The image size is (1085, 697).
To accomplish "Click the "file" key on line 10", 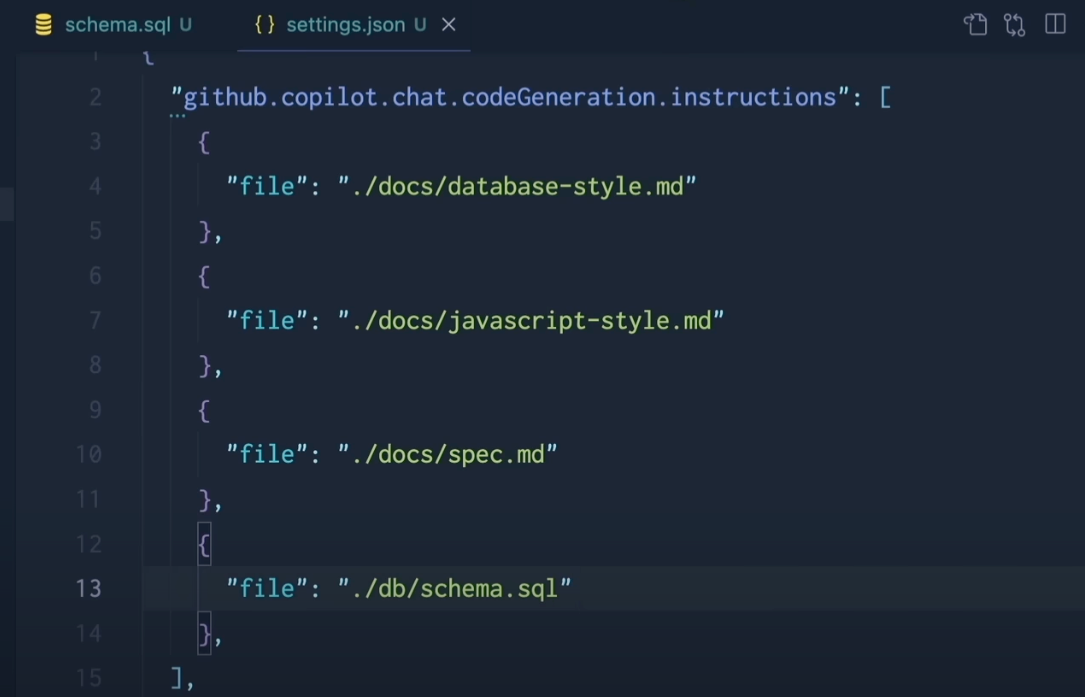I will click(x=267, y=454).
